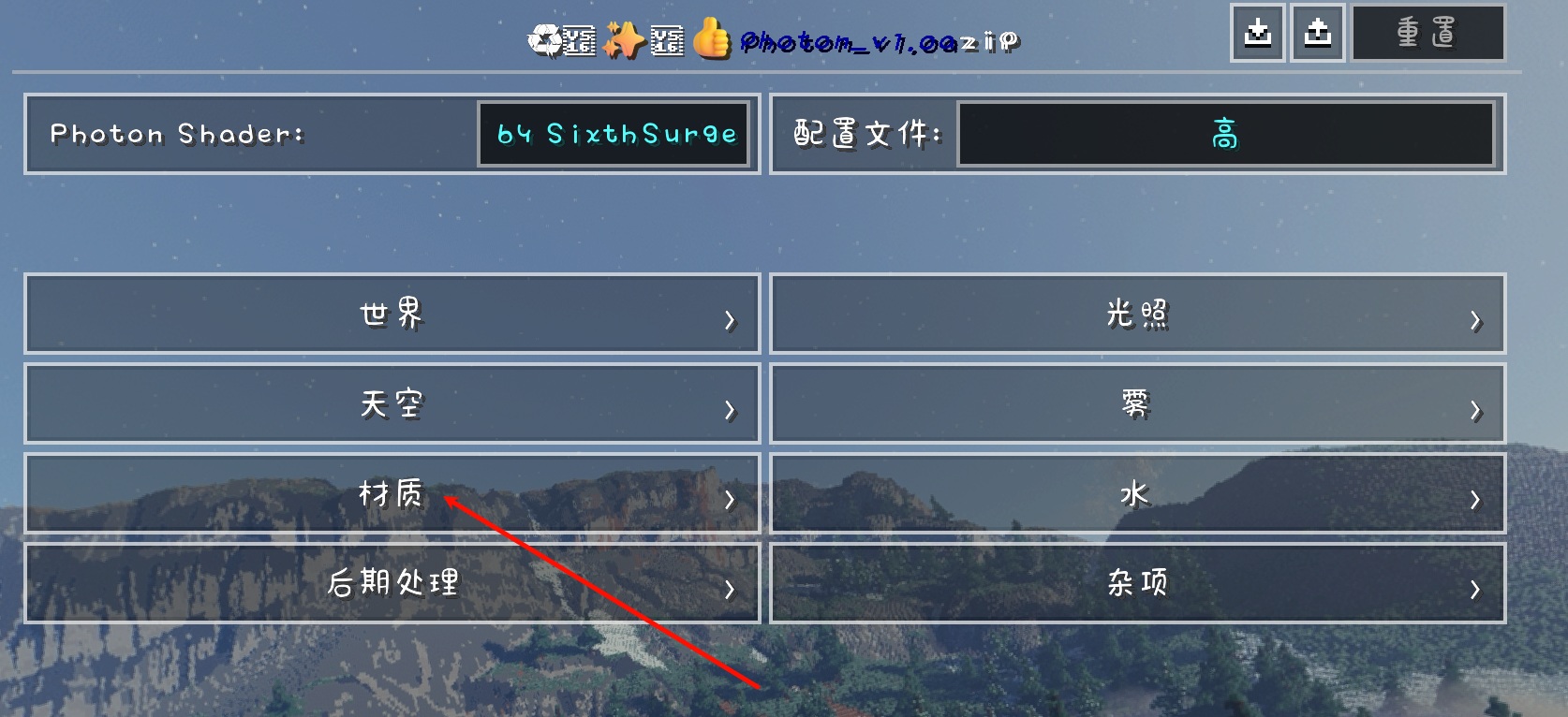Click the by SixthSurge credit button
This screenshot has height=717, width=1568.
616,134
